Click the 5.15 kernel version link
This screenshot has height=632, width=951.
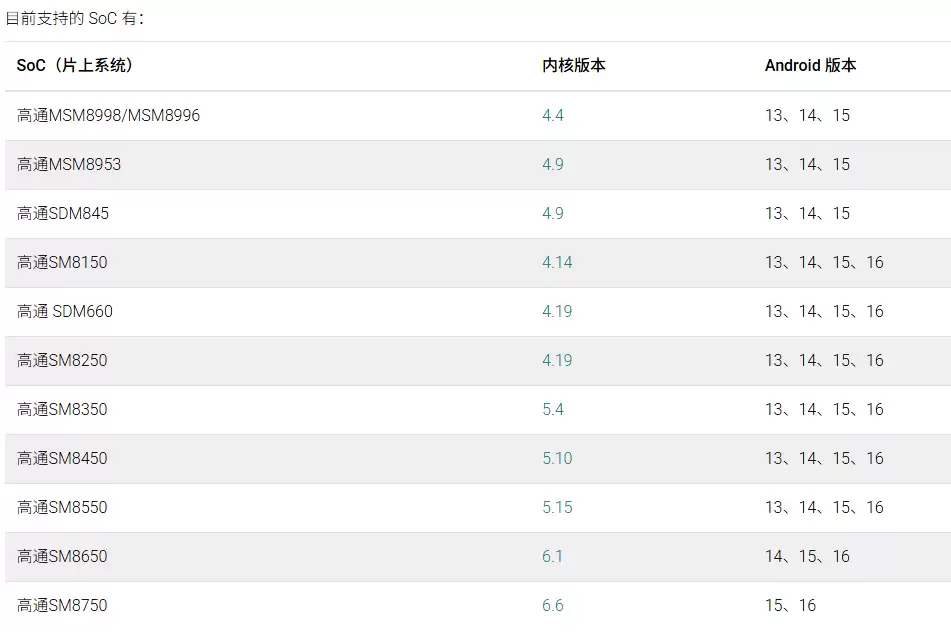pos(557,508)
